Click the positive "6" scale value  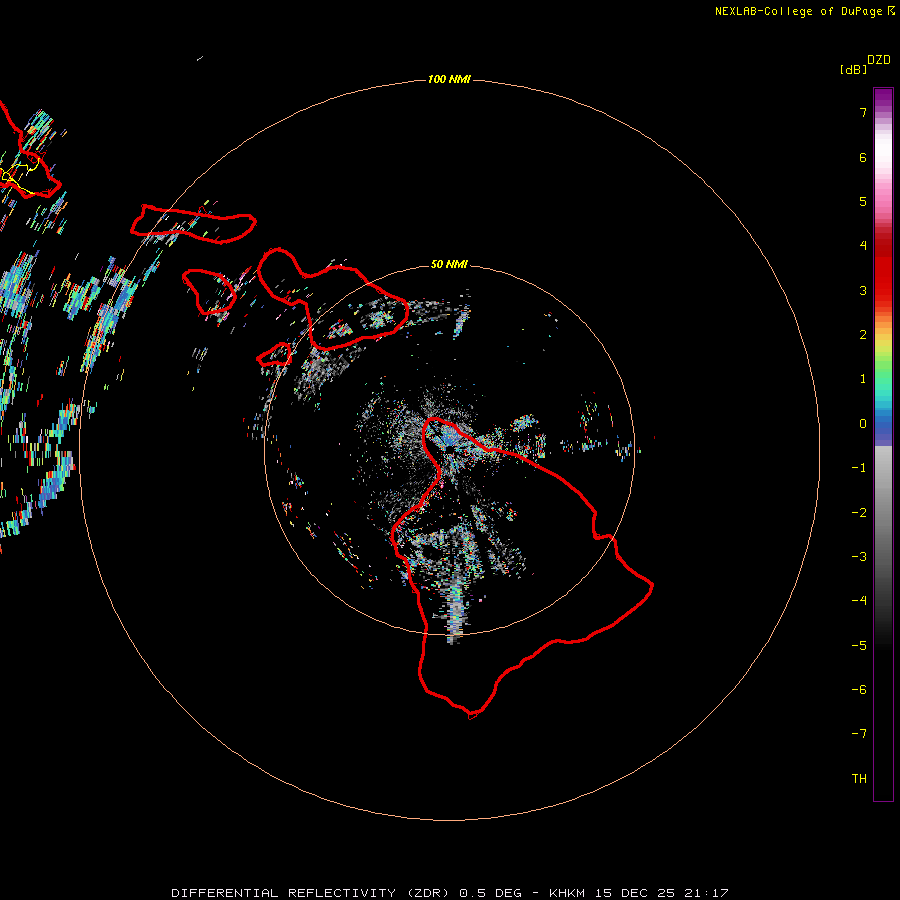(863, 157)
